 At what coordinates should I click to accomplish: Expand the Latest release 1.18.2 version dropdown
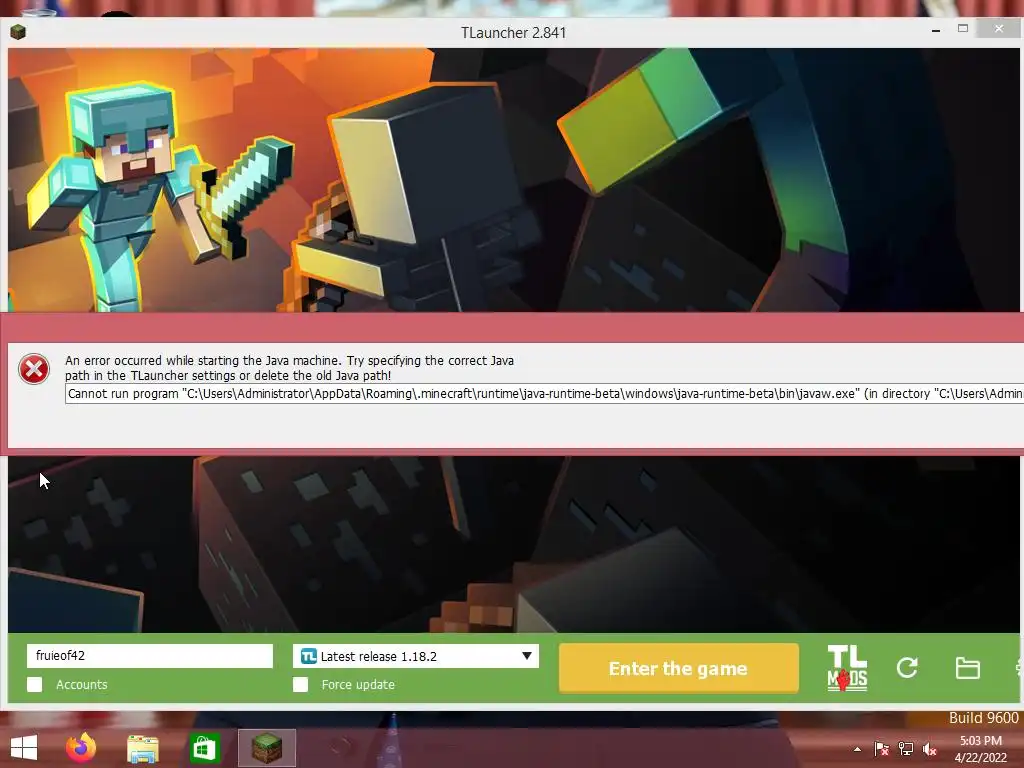[x=416, y=656]
